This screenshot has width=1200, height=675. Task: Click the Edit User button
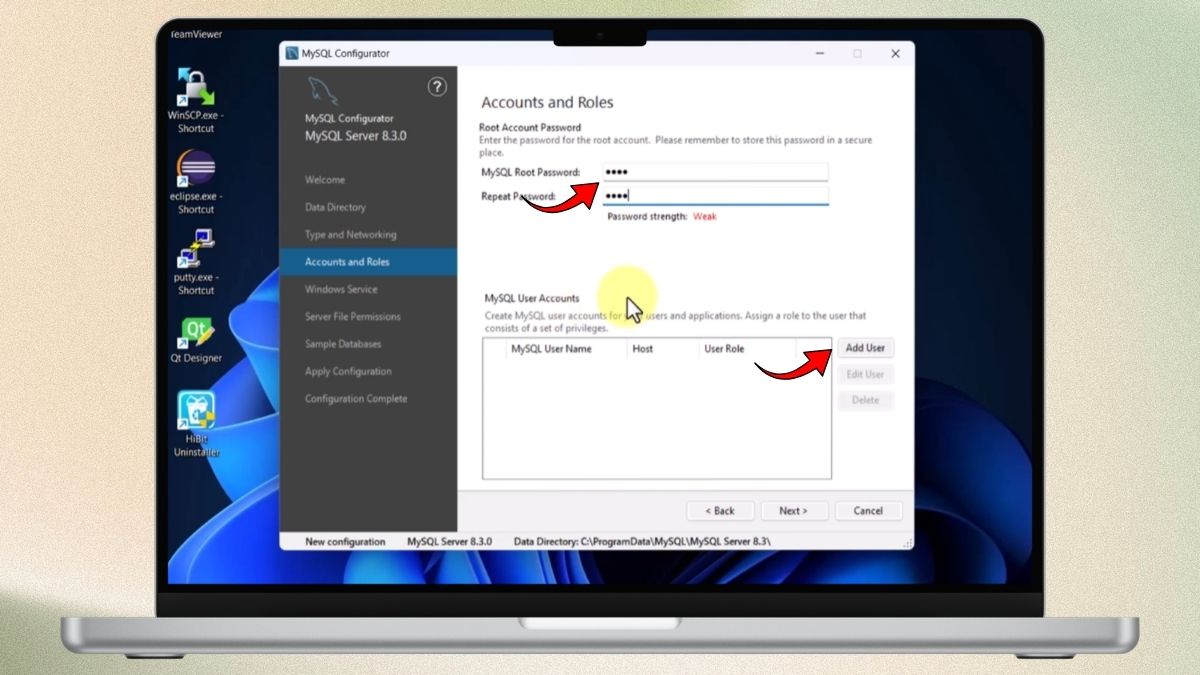click(865, 374)
